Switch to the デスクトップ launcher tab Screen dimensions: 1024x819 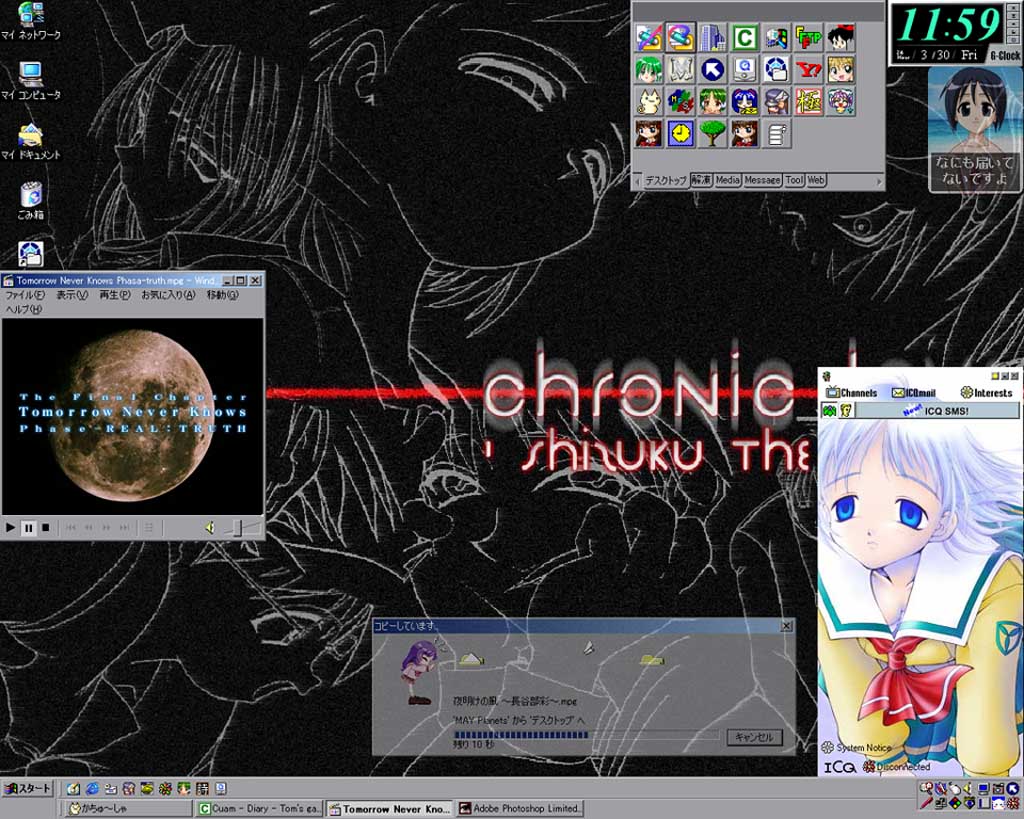click(x=665, y=181)
